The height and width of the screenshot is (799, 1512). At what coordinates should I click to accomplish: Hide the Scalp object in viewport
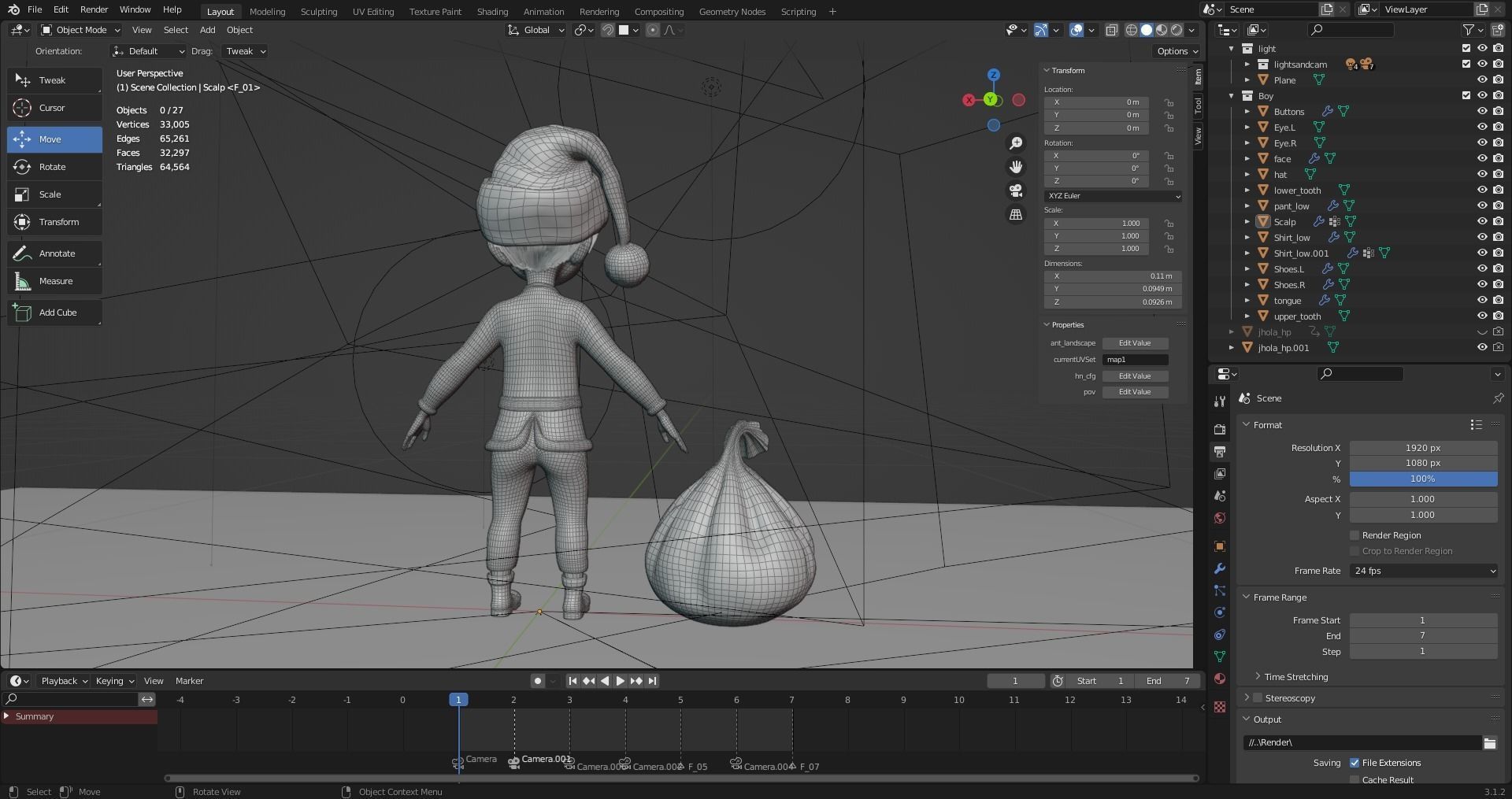(1482, 221)
